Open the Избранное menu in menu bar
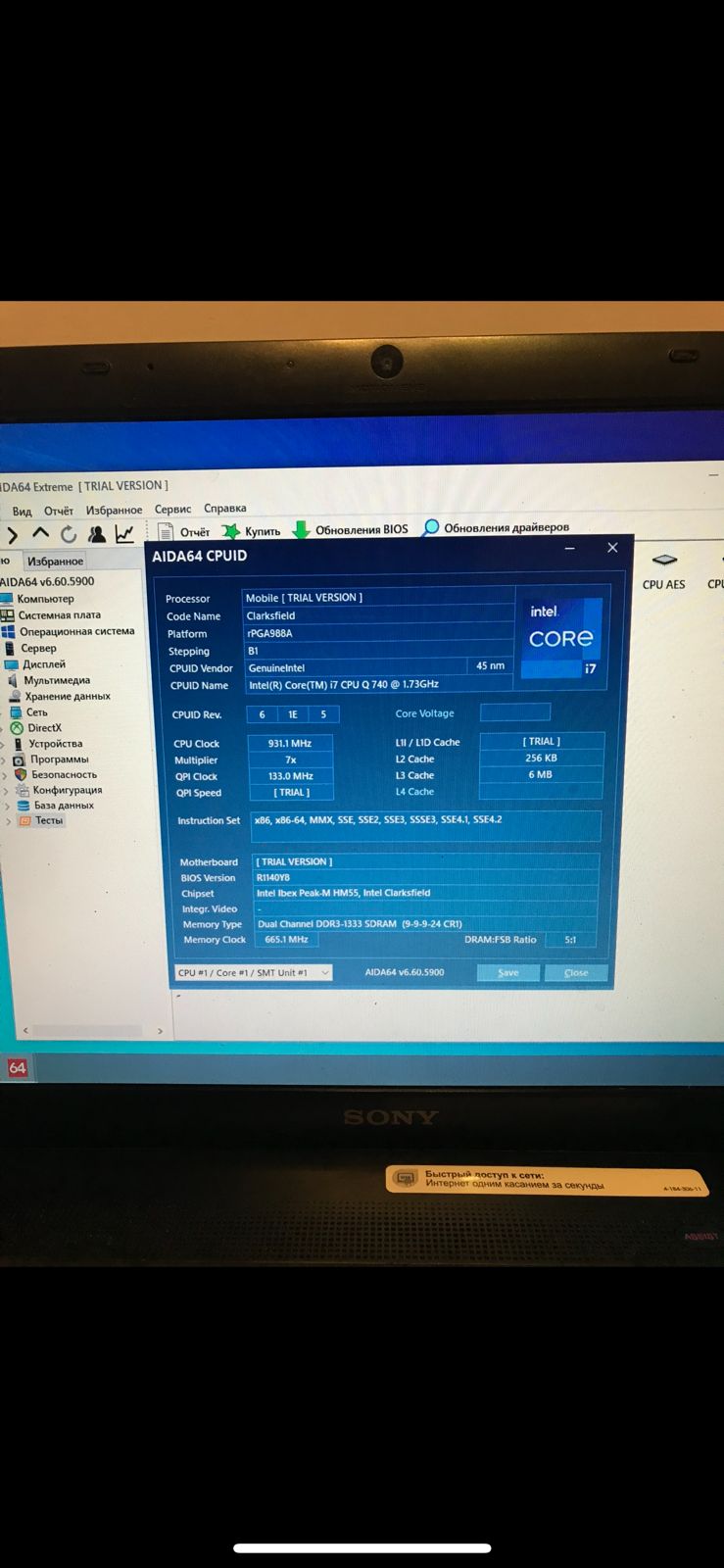Image resolution: width=724 pixels, height=1568 pixels. 114,510
